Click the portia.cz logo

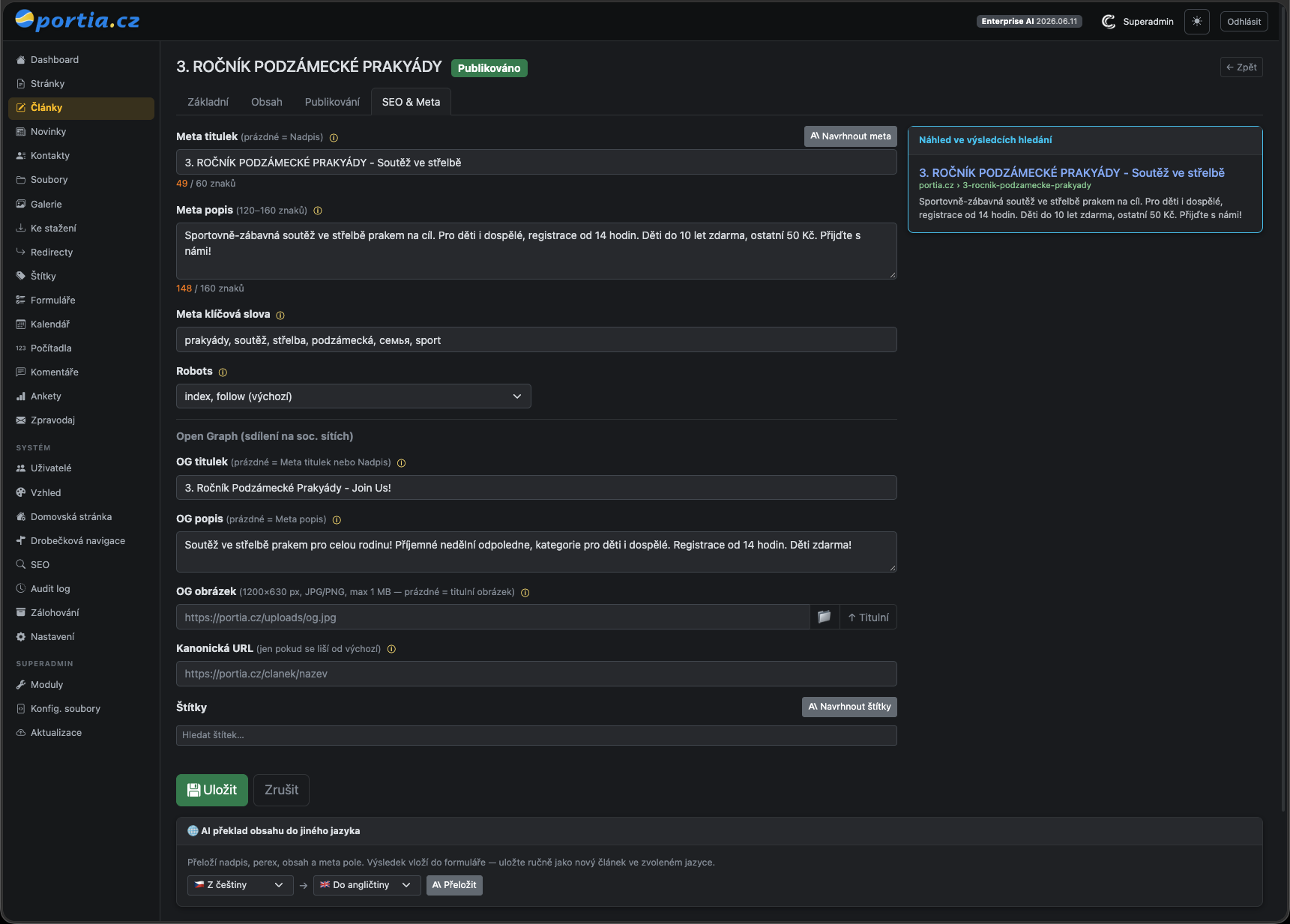coord(77,20)
